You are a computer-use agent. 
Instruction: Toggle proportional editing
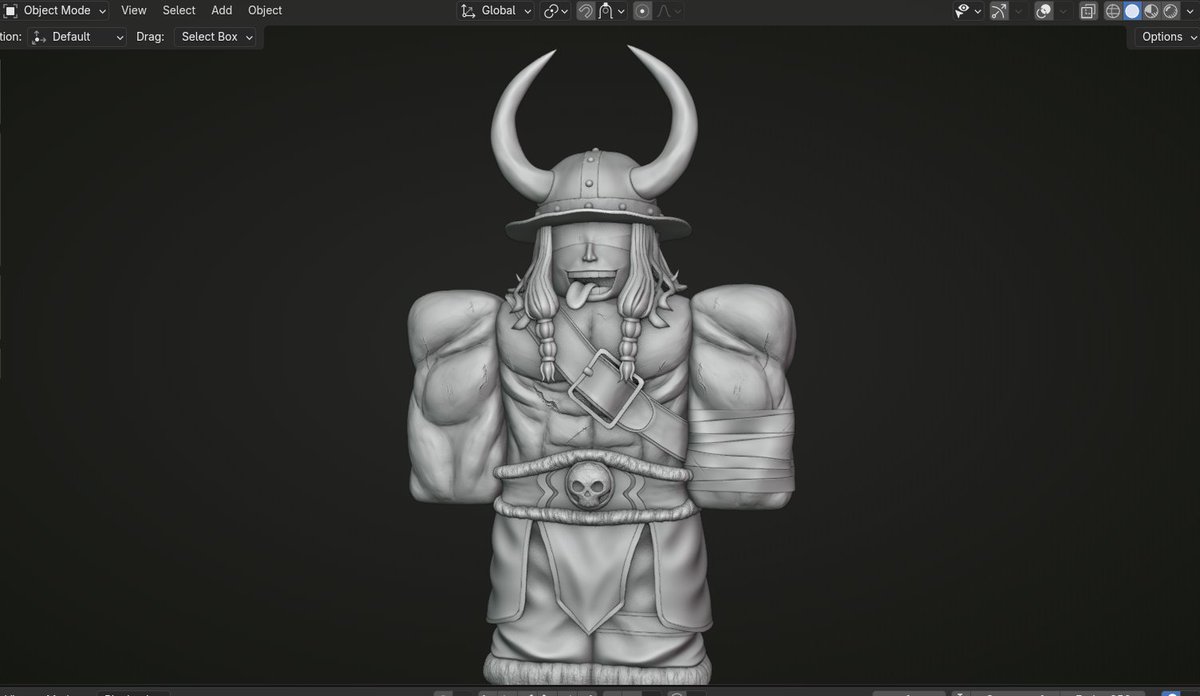pyautogui.click(x=643, y=11)
